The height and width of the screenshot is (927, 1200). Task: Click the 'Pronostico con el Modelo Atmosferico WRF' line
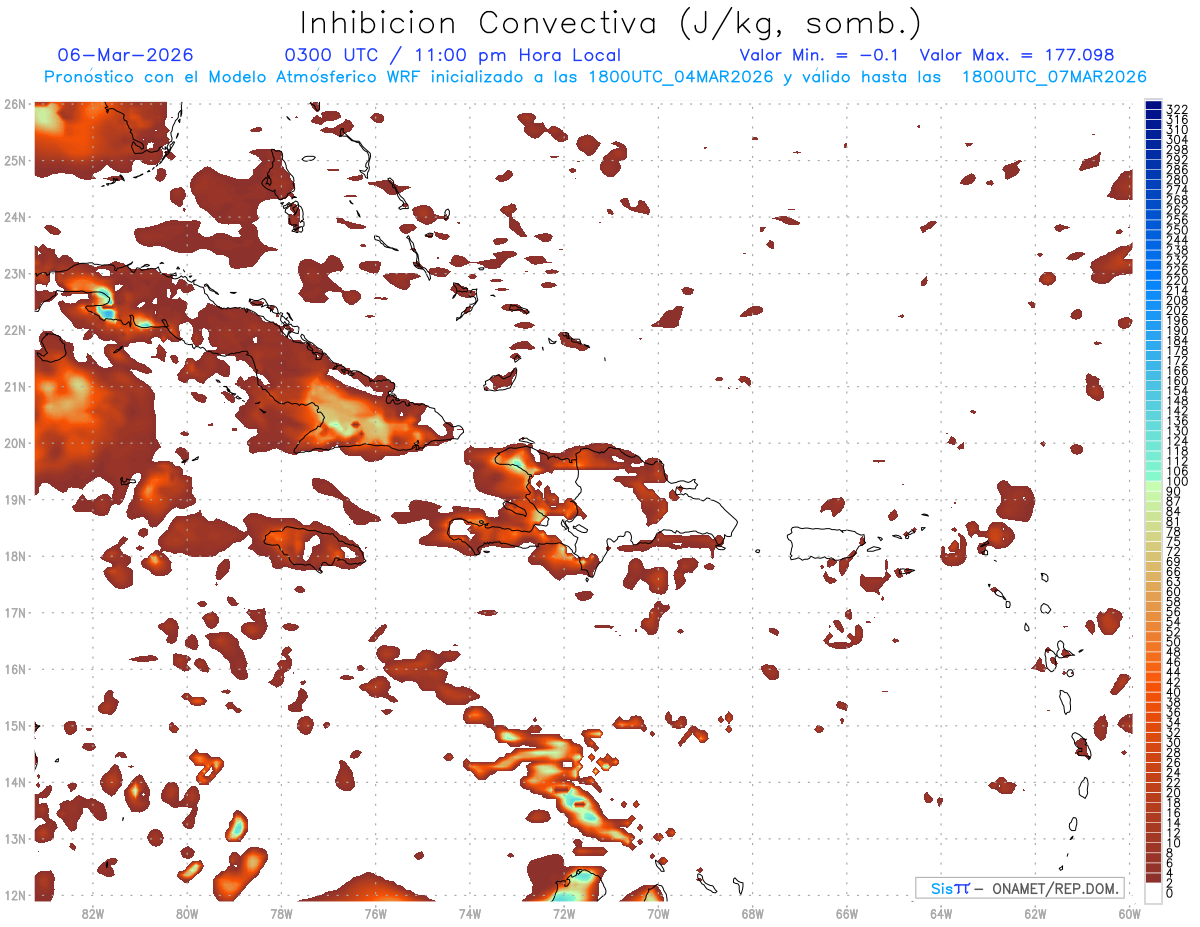coord(595,77)
